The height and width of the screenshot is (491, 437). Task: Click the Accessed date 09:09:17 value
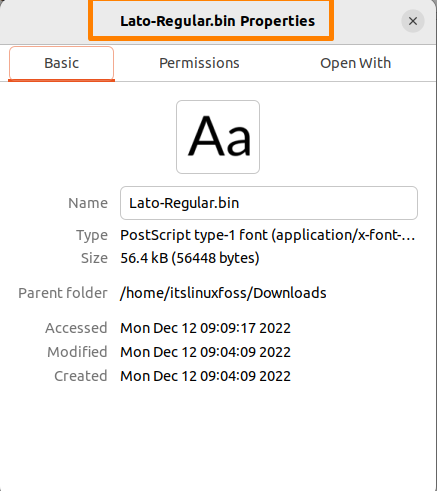(205, 328)
